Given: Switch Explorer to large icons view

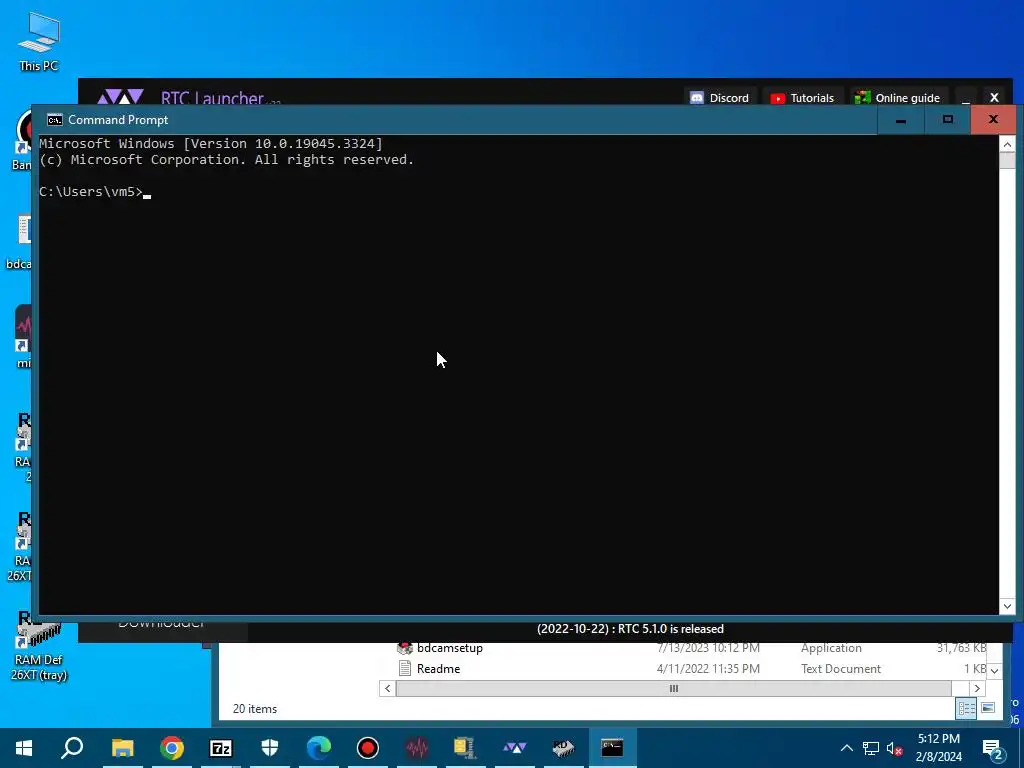Looking at the screenshot, I should (988, 708).
